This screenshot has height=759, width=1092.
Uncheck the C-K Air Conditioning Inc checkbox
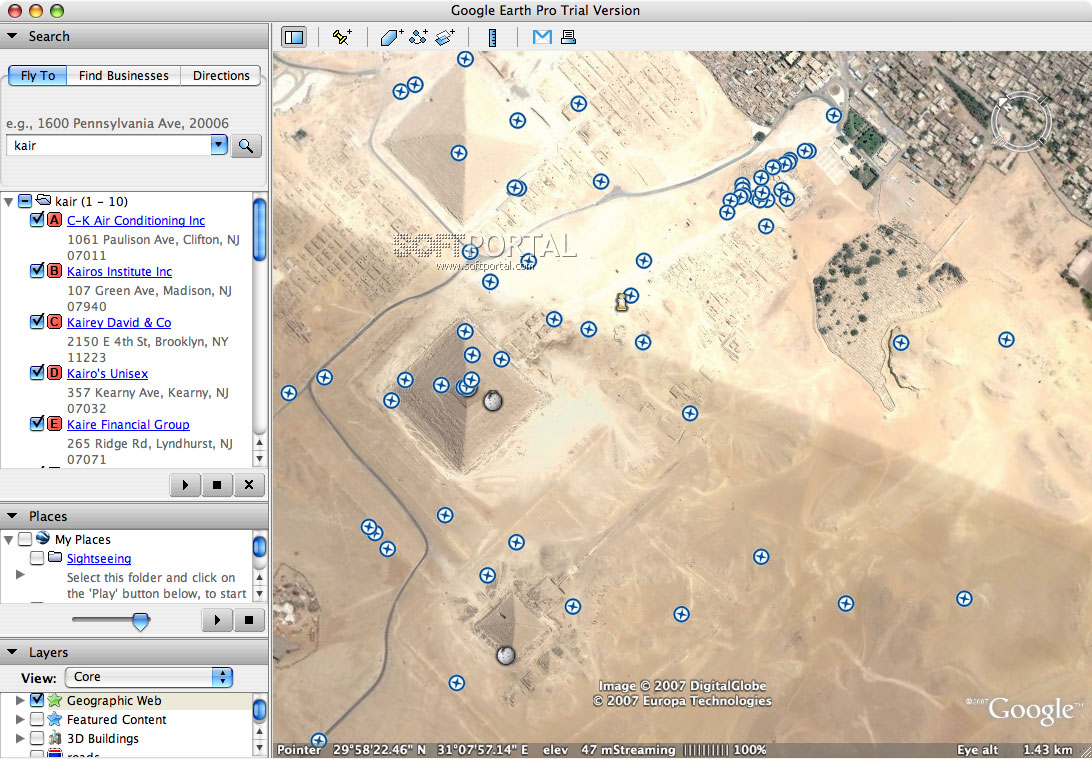point(38,220)
